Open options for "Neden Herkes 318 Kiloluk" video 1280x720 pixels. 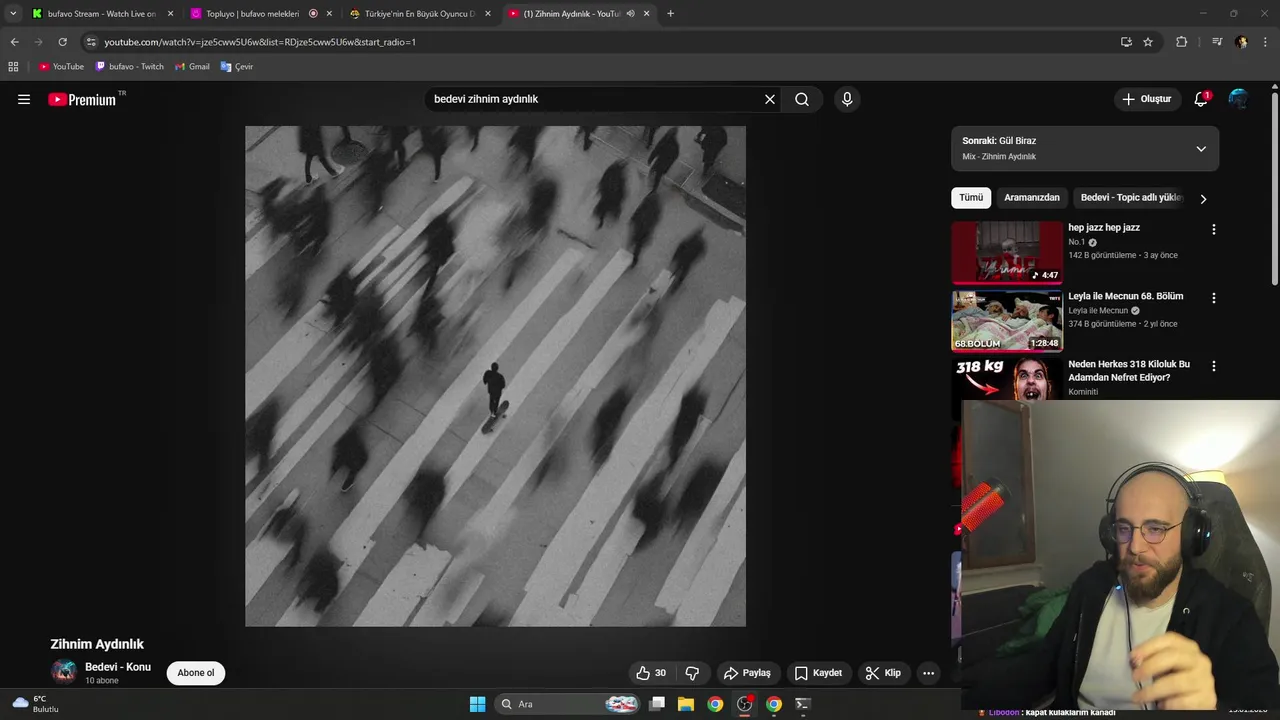[1214, 366]
